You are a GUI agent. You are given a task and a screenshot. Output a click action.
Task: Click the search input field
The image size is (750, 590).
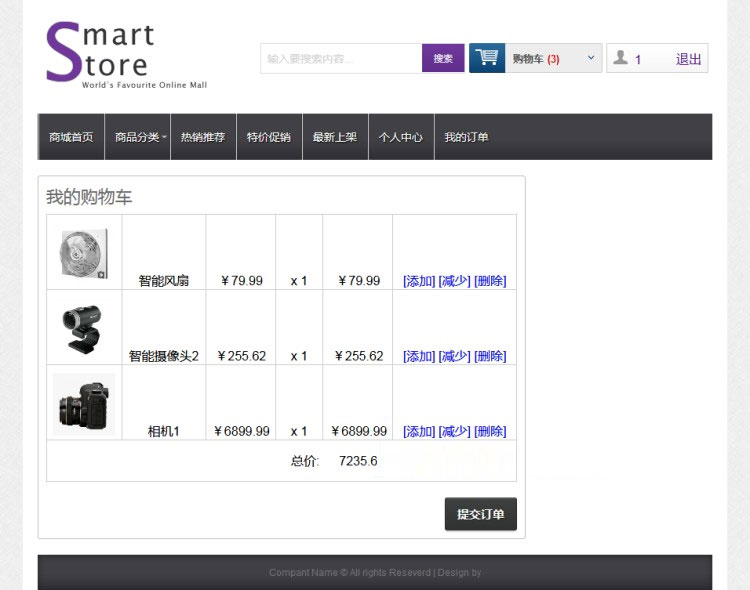340,59
